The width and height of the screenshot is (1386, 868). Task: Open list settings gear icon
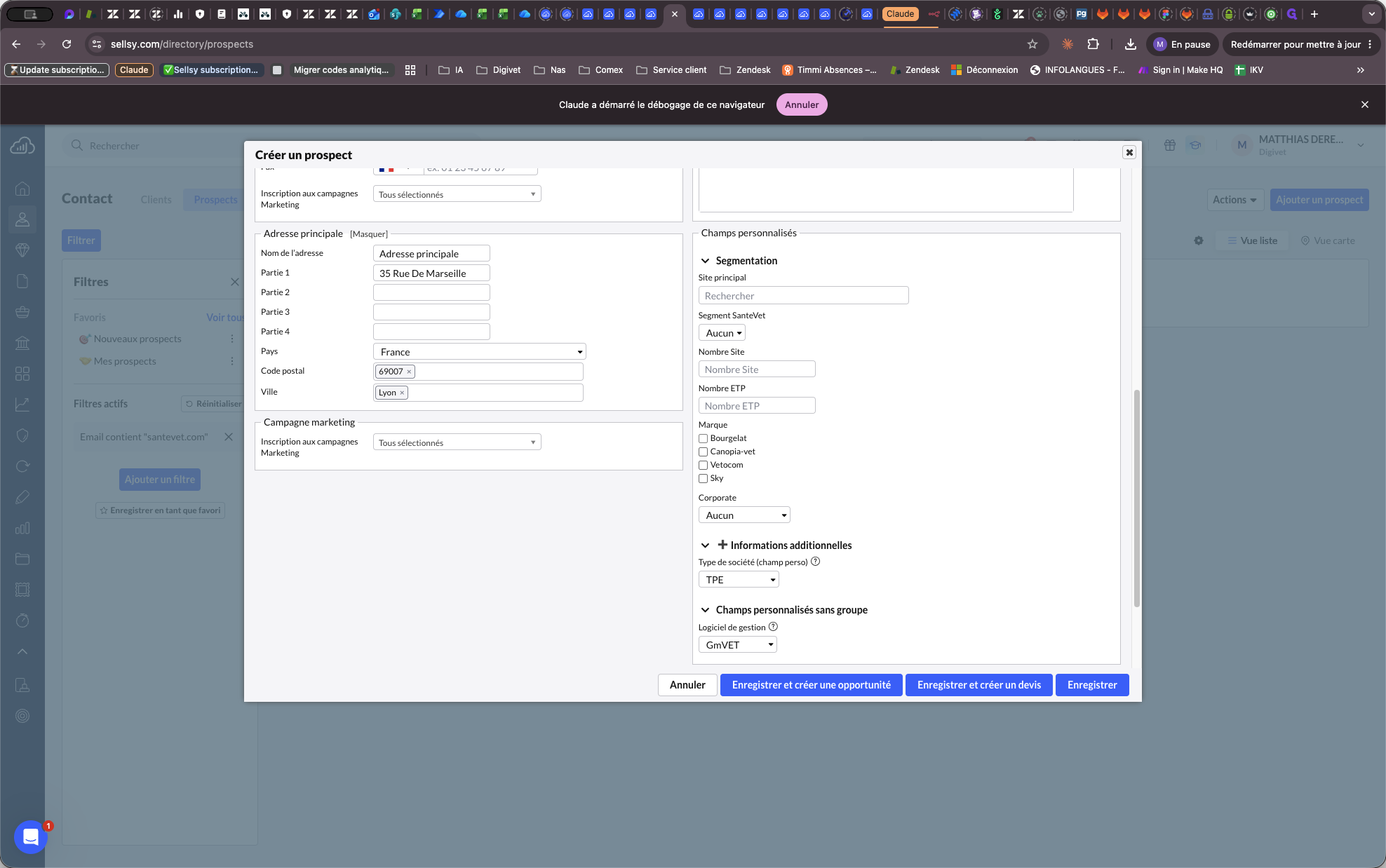click(1199, 240)
